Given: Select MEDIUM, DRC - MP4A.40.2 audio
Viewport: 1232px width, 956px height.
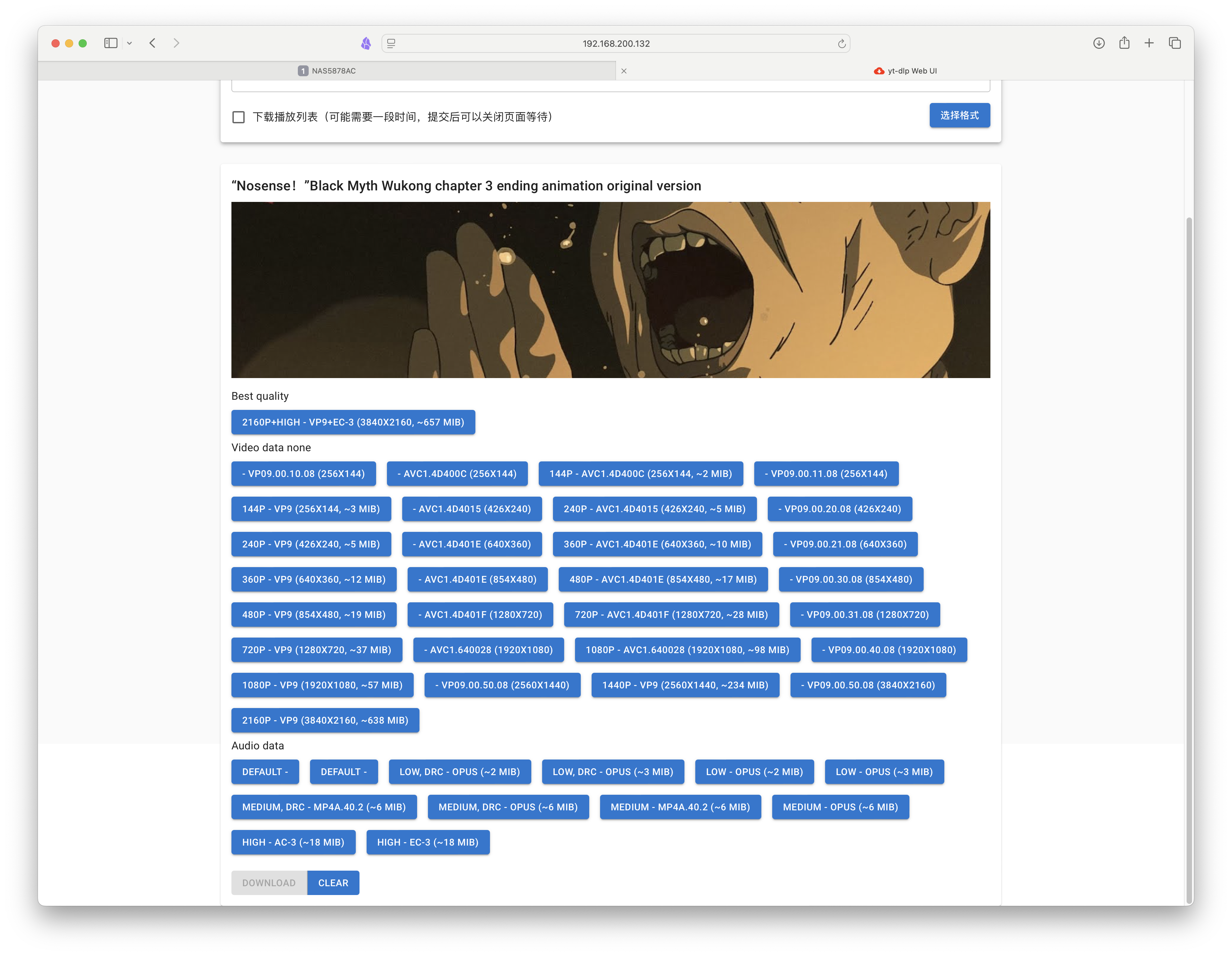Looking at the screenshot, I should [324, 808].
